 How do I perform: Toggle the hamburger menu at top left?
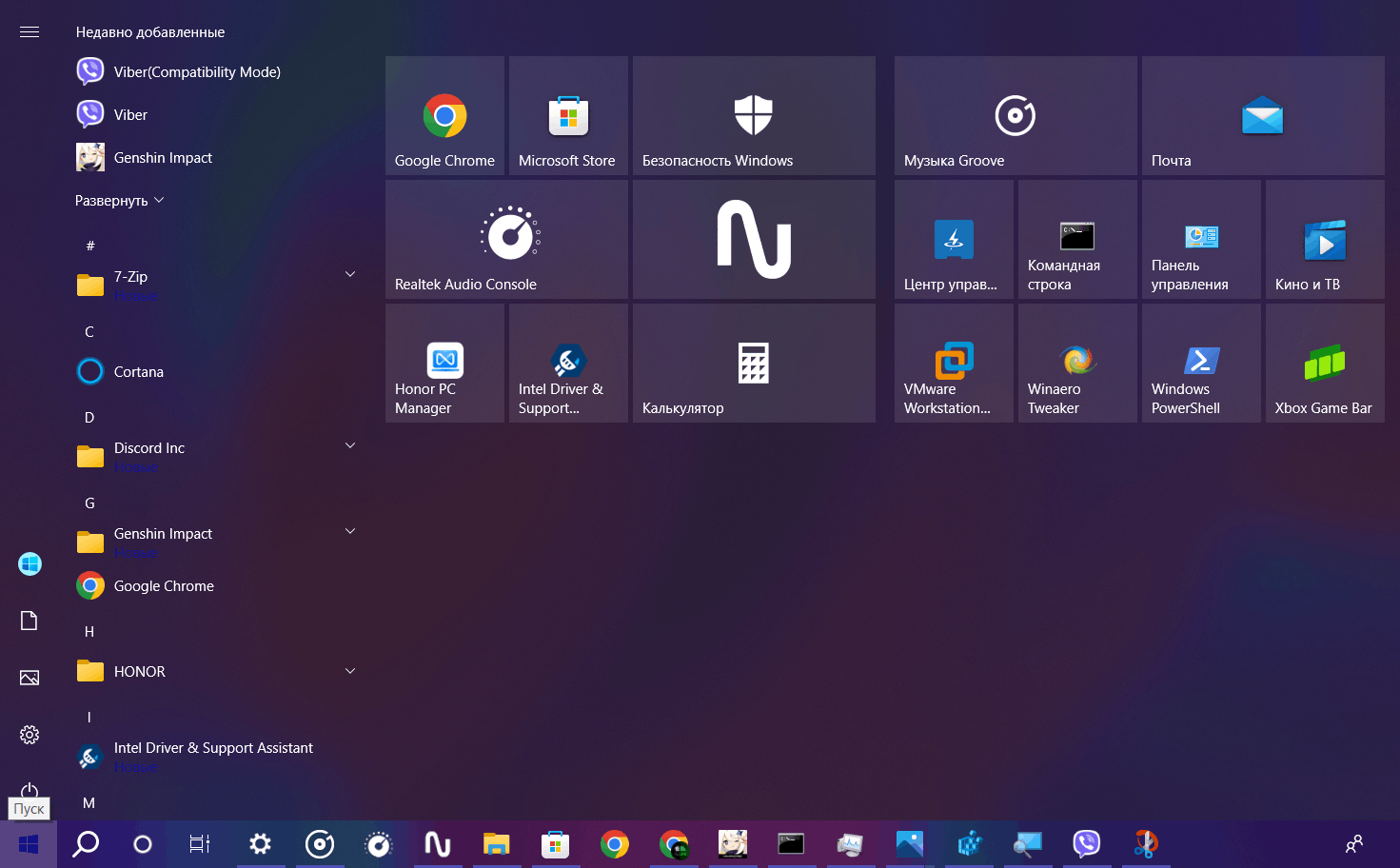[30, 31]
